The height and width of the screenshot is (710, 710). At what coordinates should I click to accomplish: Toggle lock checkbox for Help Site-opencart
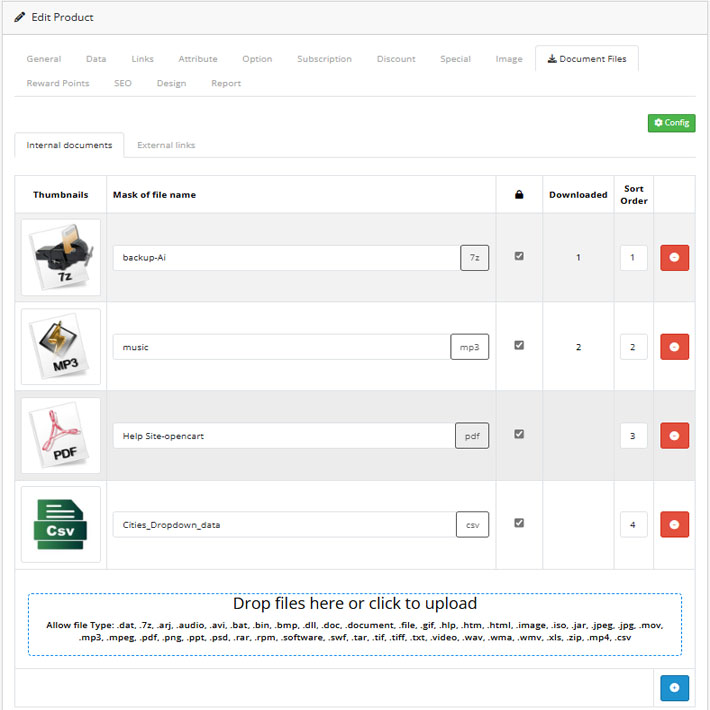(519, 434)
